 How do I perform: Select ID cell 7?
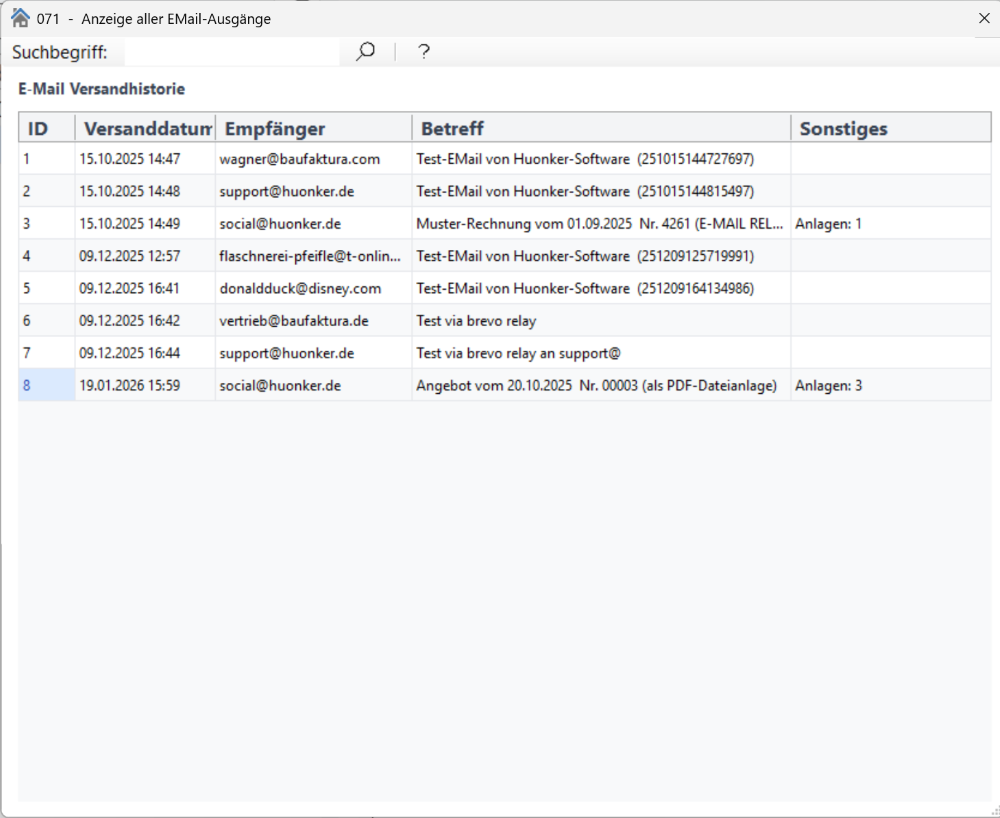click(47, 353)
